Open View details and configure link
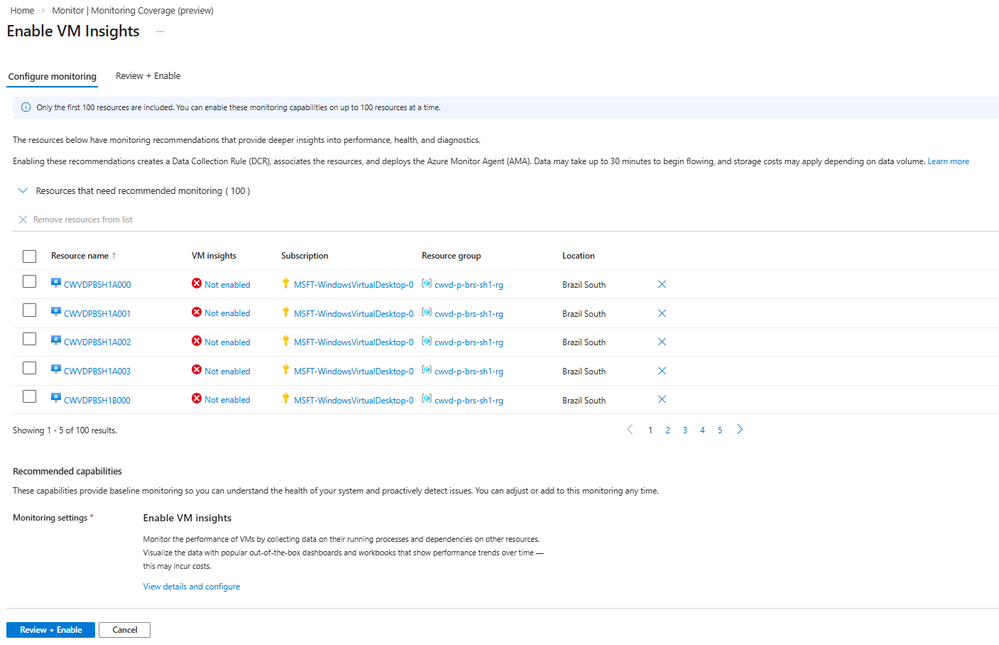Viewport: 999px width, 645px height. 191,586
